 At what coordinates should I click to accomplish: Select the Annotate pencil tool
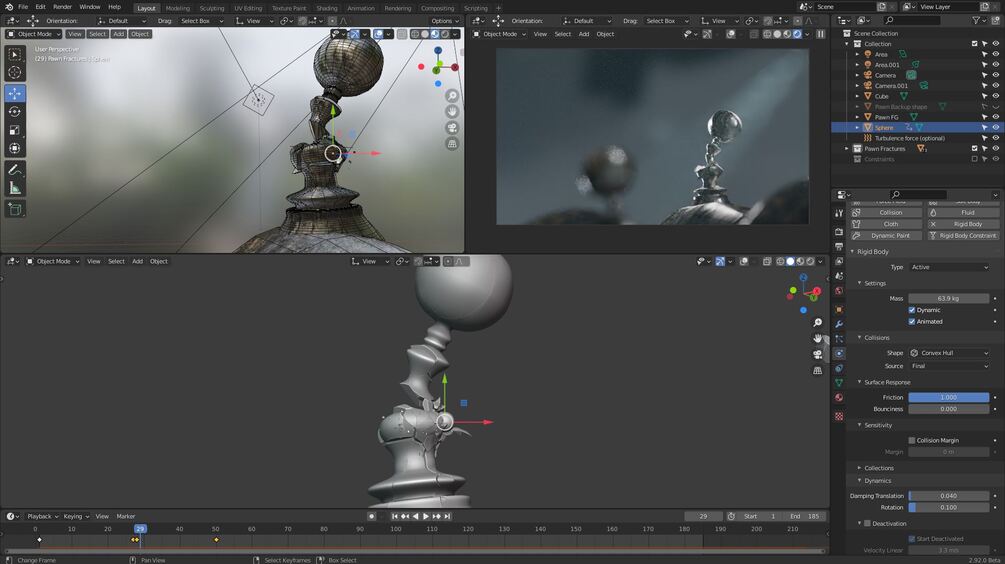coord(15,170)
